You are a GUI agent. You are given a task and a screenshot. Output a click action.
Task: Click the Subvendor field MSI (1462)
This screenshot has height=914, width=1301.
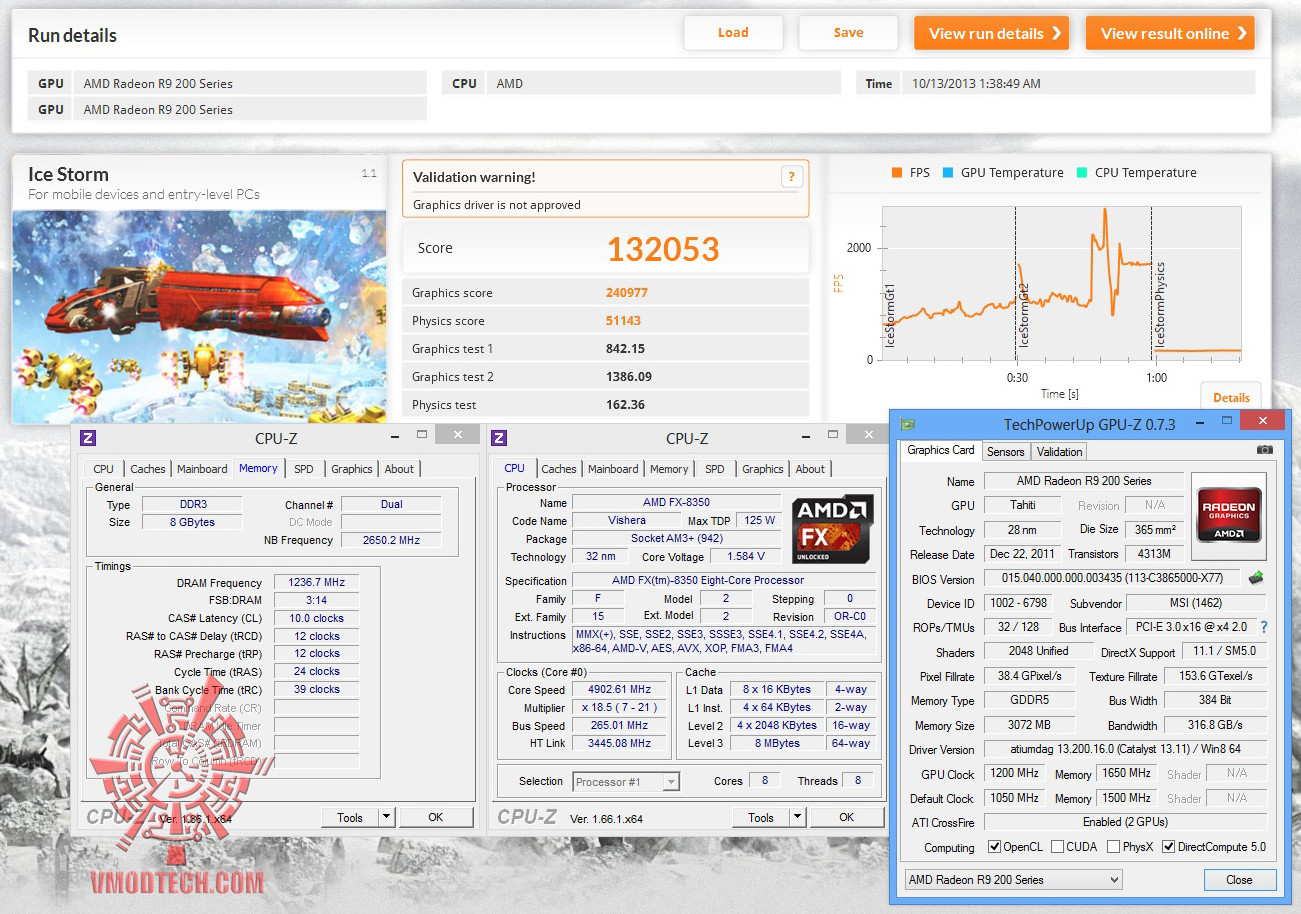point(1196,604)
